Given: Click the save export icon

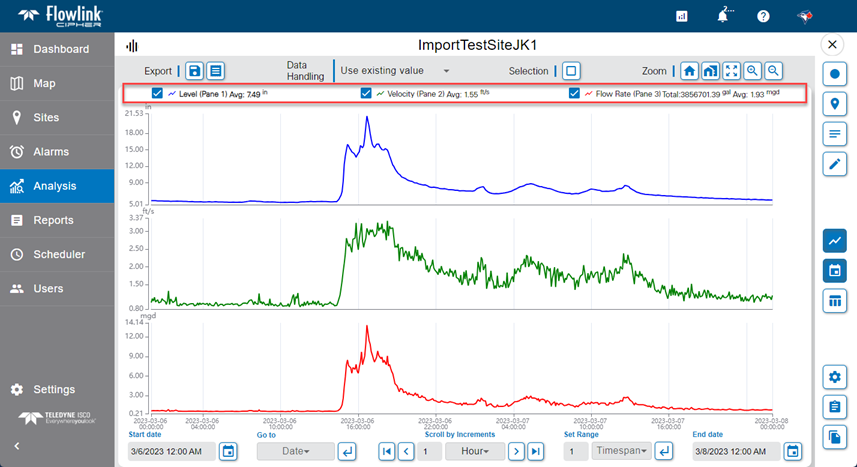Looking at the screenshot, I should (195, 71).
